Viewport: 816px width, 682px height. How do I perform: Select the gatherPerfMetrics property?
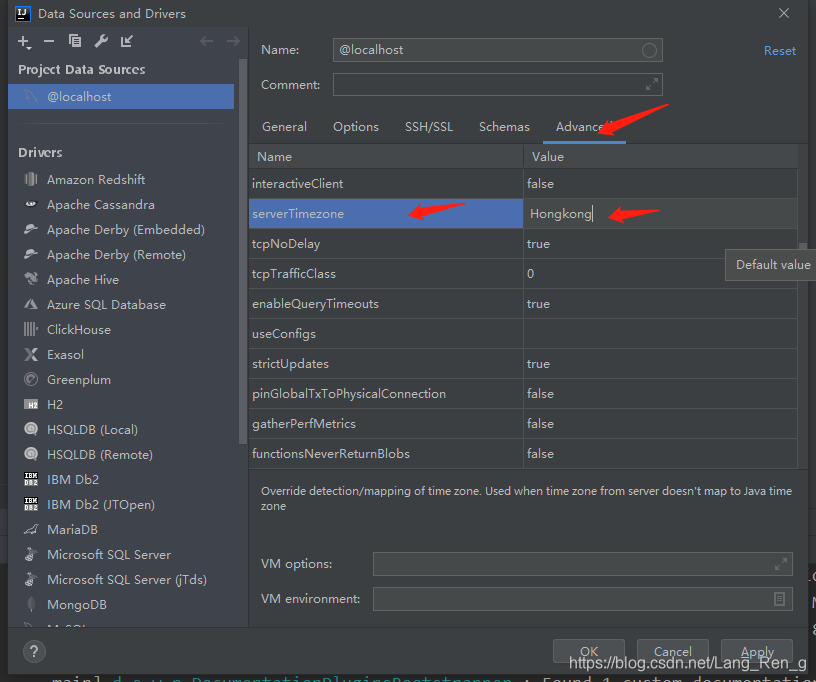[x=386, y=423]
